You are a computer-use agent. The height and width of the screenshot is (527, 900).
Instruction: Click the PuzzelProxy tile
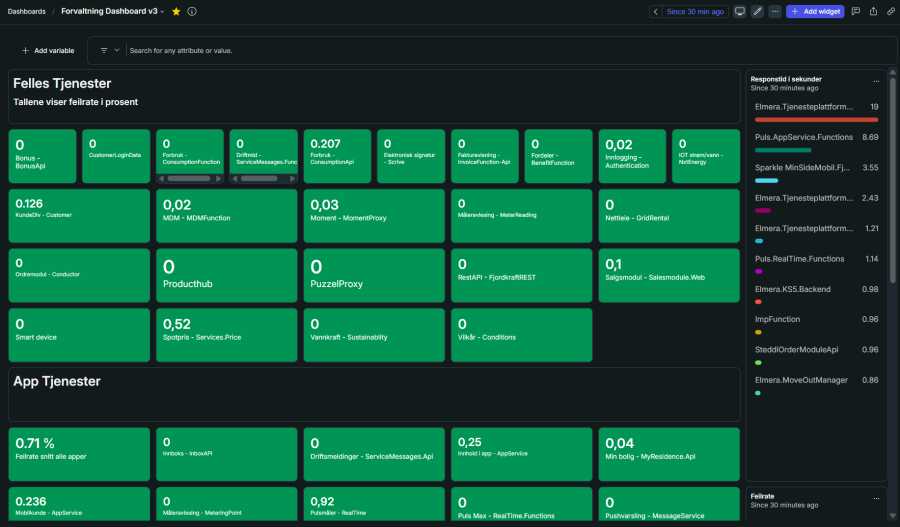374,276
